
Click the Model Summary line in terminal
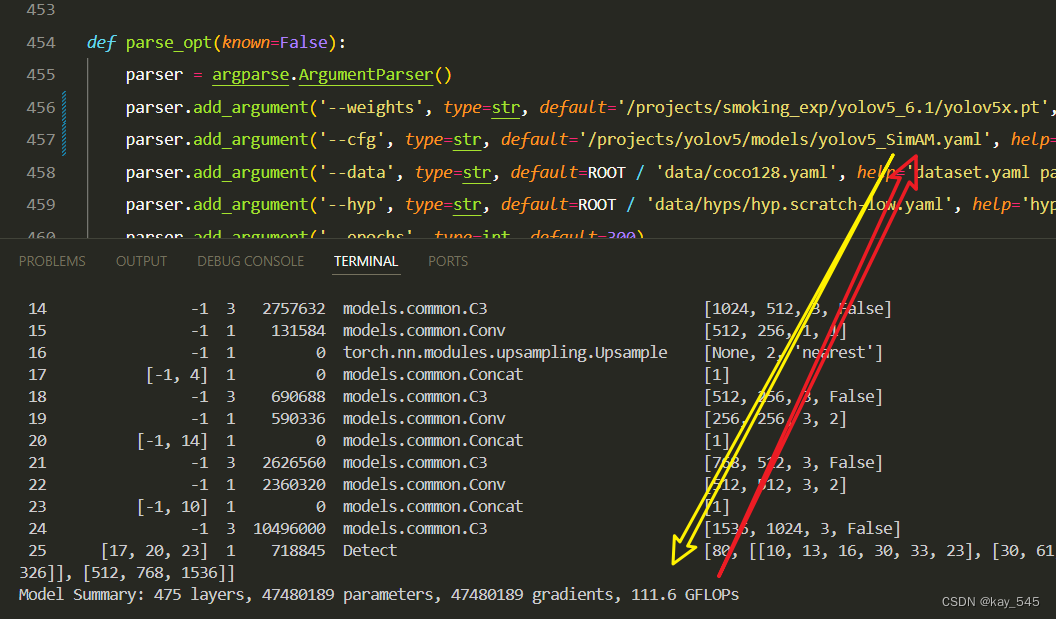coord(378,595)
